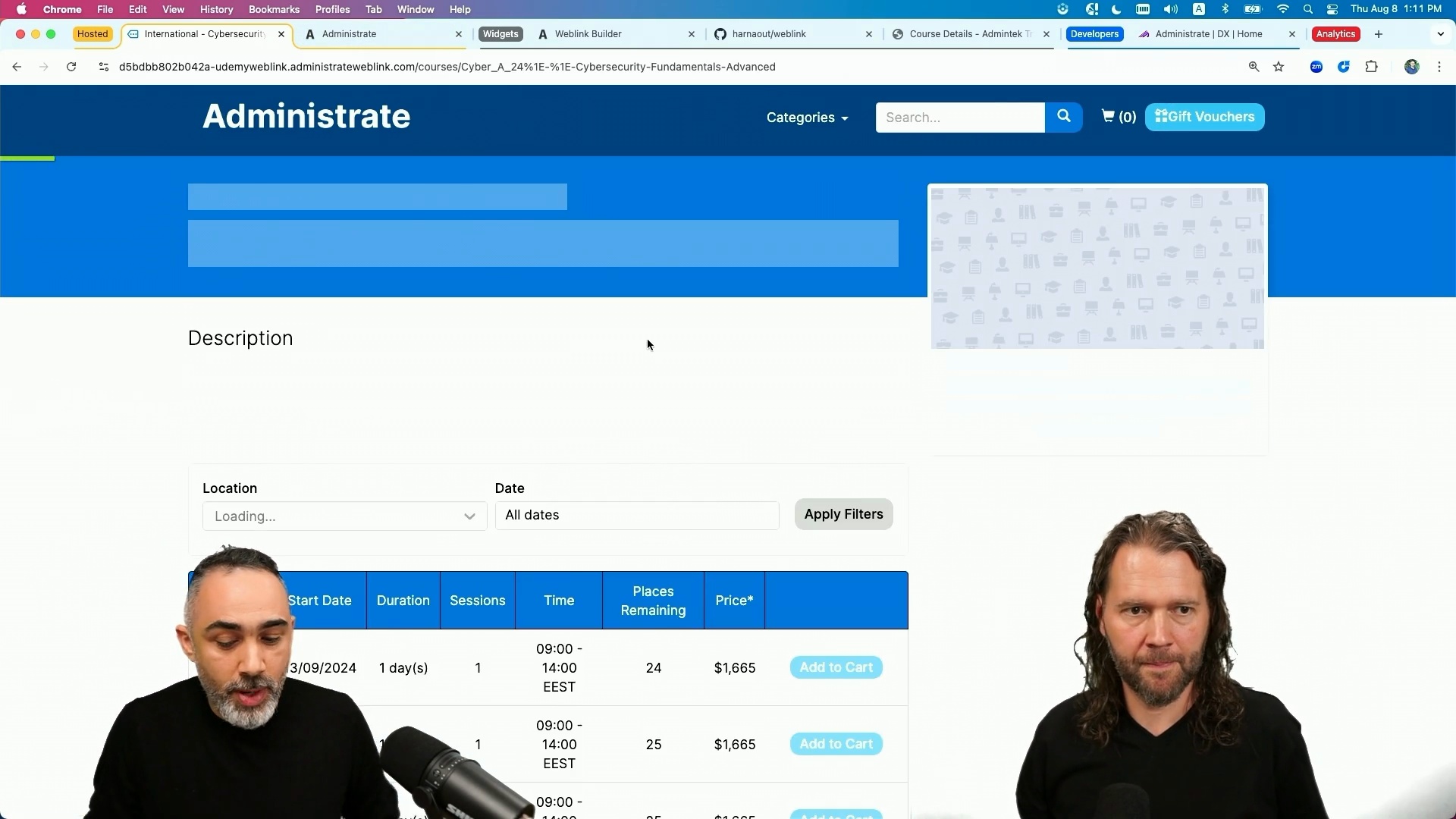Open the All dates date selector
This screenshot has height=819, width=1456.
point(637,515)
